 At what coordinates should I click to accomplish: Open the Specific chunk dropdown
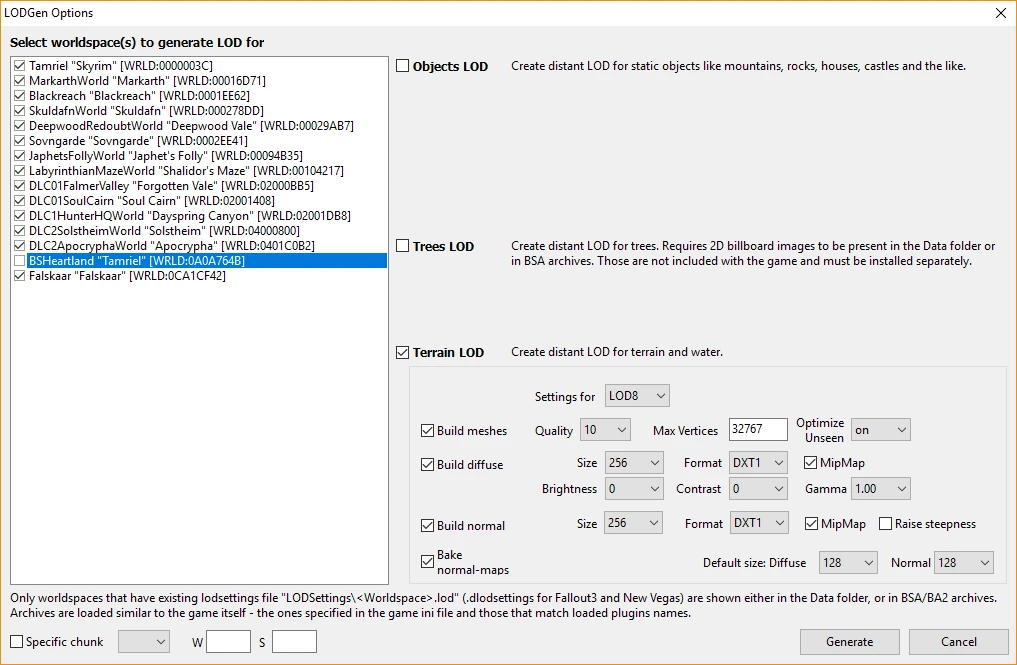pos(144,642)
